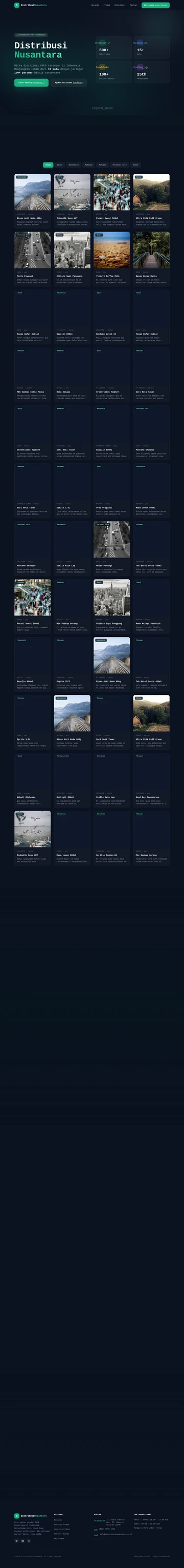Image resolution: width=184 pixels, height=1568 pixels.
Task: Click the Hubungi Kami header button
Action: (x=156, y=5)
